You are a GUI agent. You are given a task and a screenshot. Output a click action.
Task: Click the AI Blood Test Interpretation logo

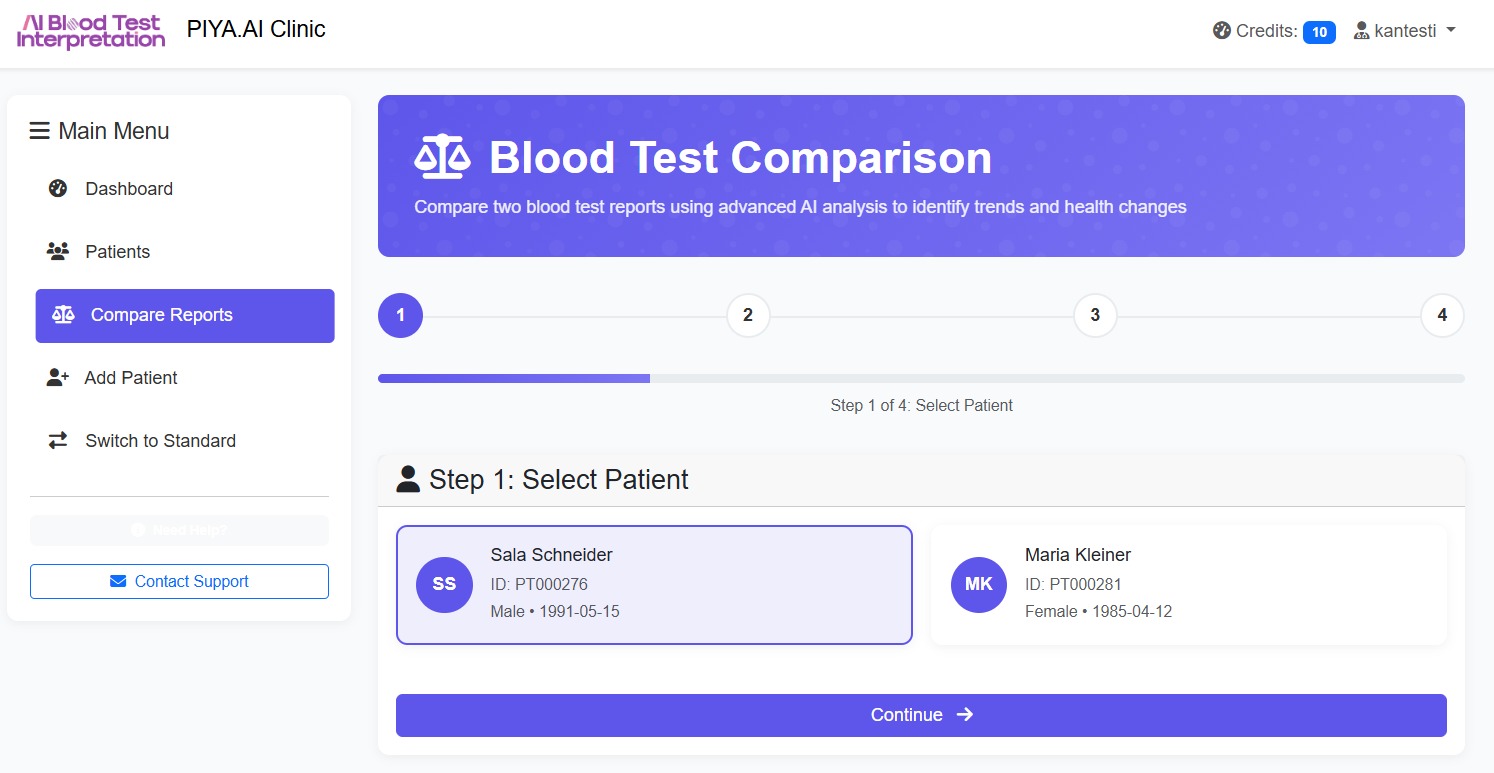tap(91, 31)
